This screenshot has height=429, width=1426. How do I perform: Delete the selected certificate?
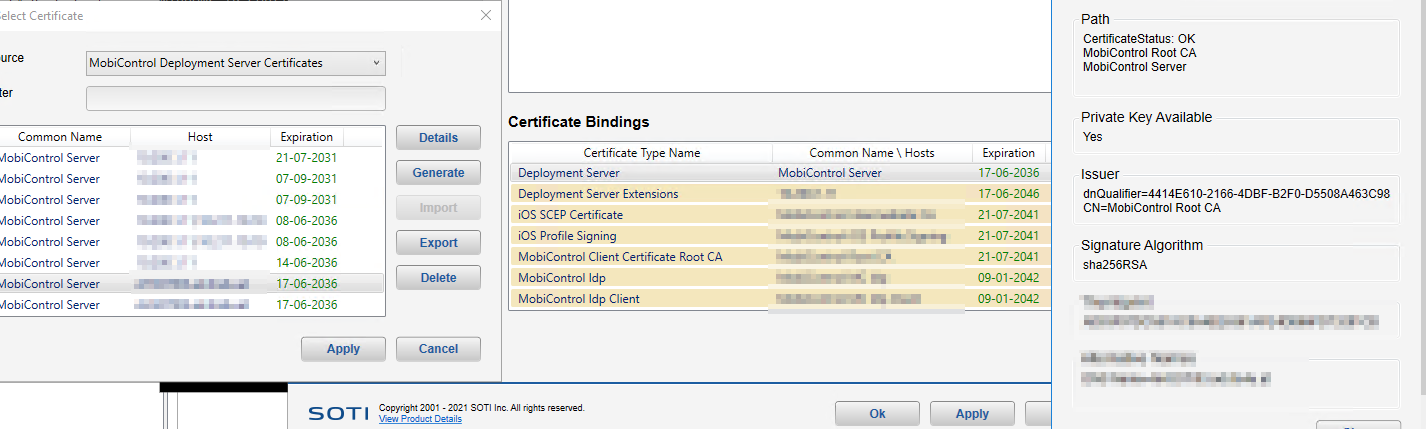coord(438,278)
